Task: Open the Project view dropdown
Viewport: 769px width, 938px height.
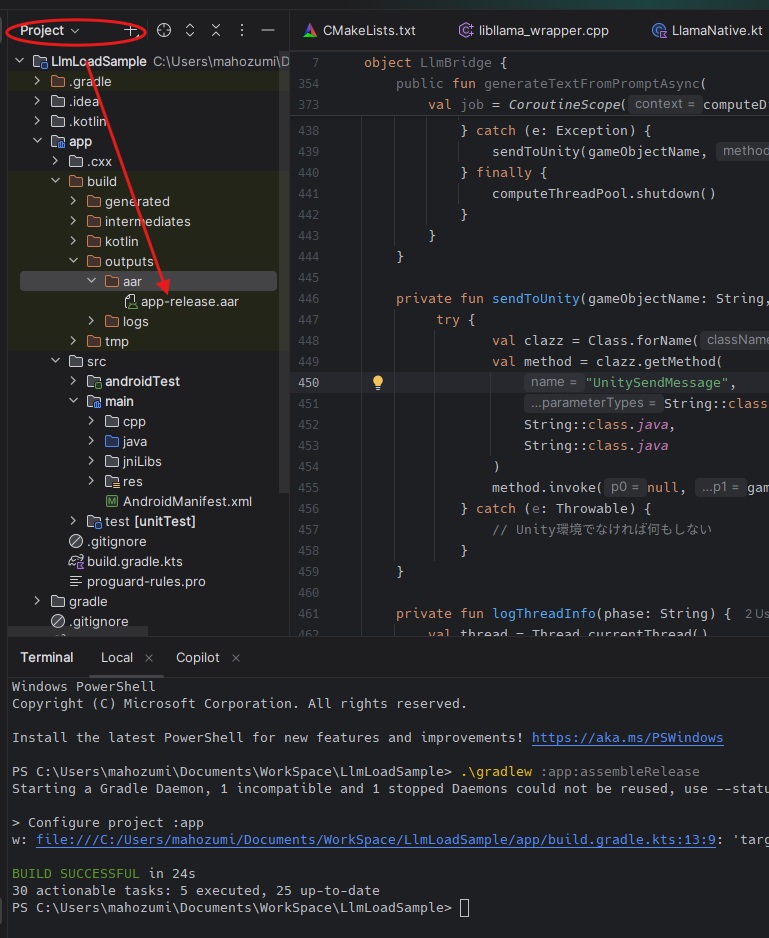Action: [x=50, y=30]
